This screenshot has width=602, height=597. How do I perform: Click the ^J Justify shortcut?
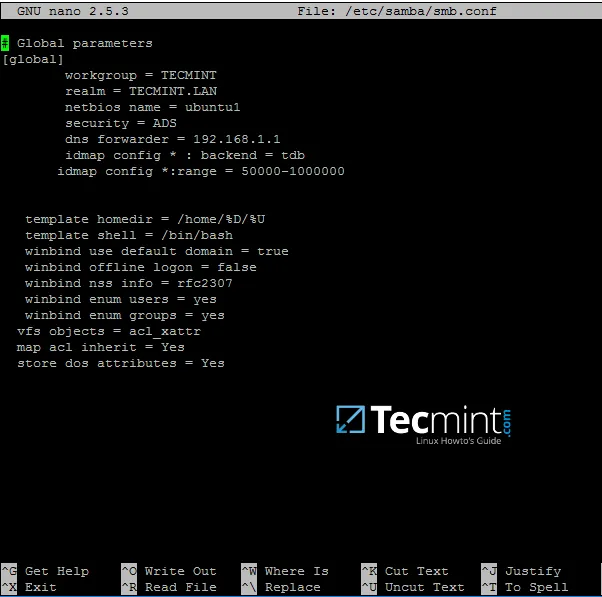click(521, 571)
